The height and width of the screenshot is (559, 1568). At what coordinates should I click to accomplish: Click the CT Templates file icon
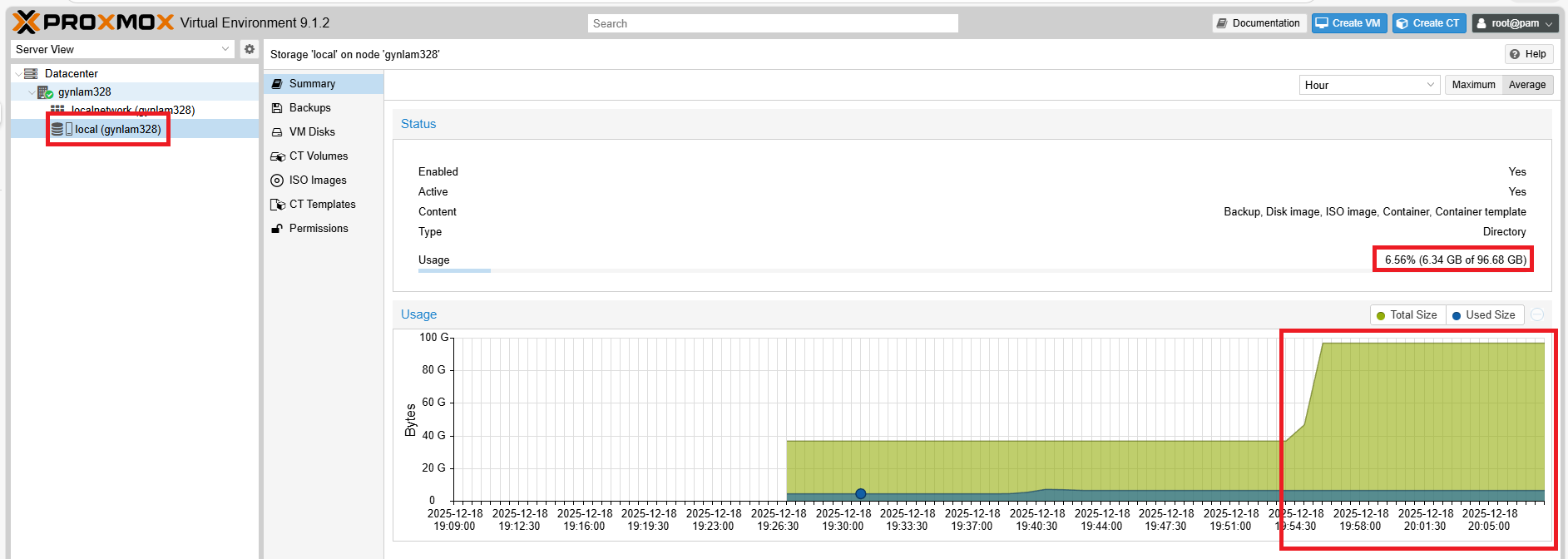tap(278, 205)
